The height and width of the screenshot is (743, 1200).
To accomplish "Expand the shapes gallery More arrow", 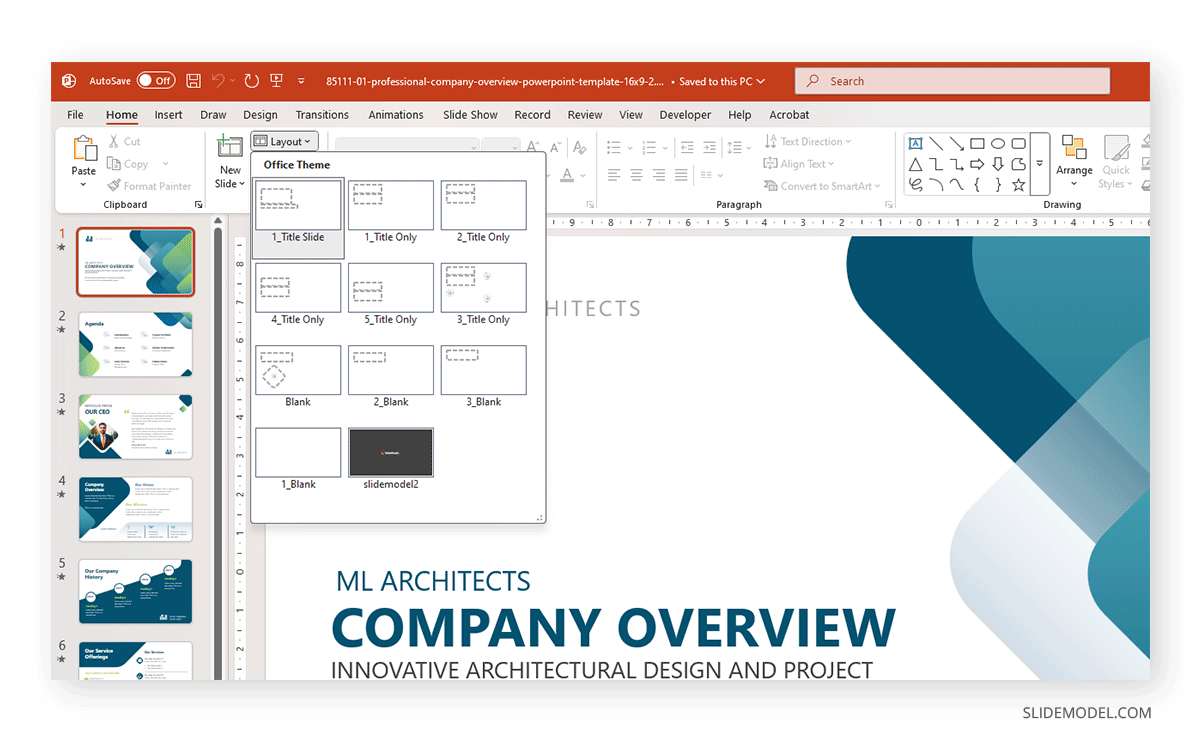I will (1040, 164).
